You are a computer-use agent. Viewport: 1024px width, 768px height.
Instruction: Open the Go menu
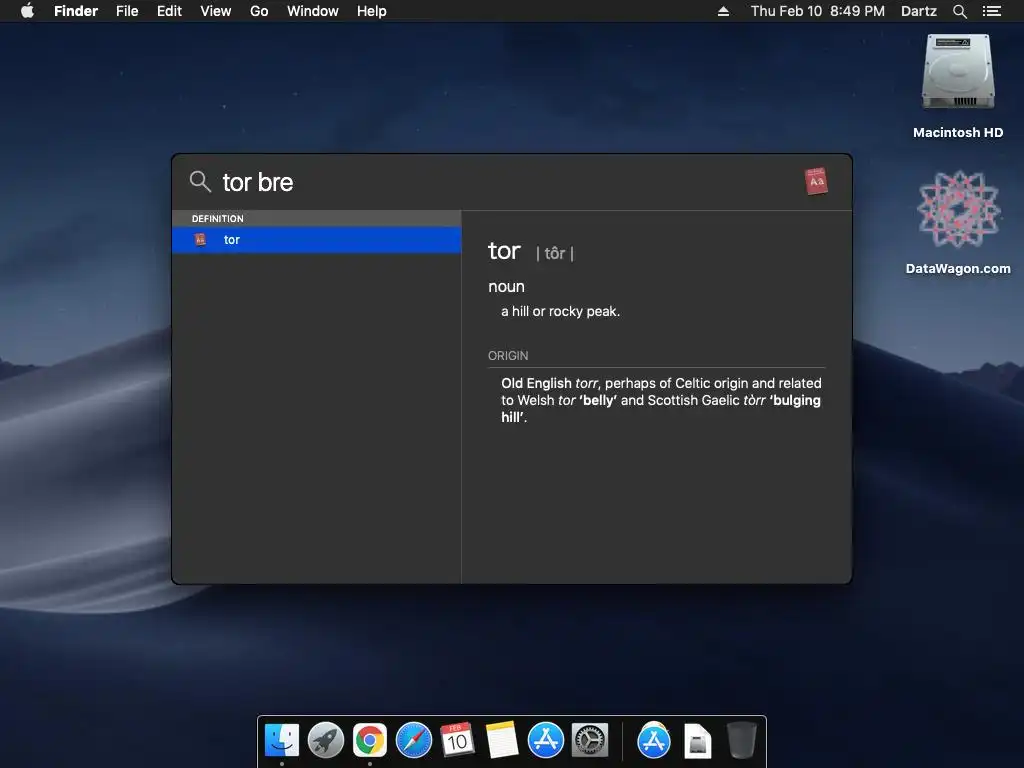259,11
